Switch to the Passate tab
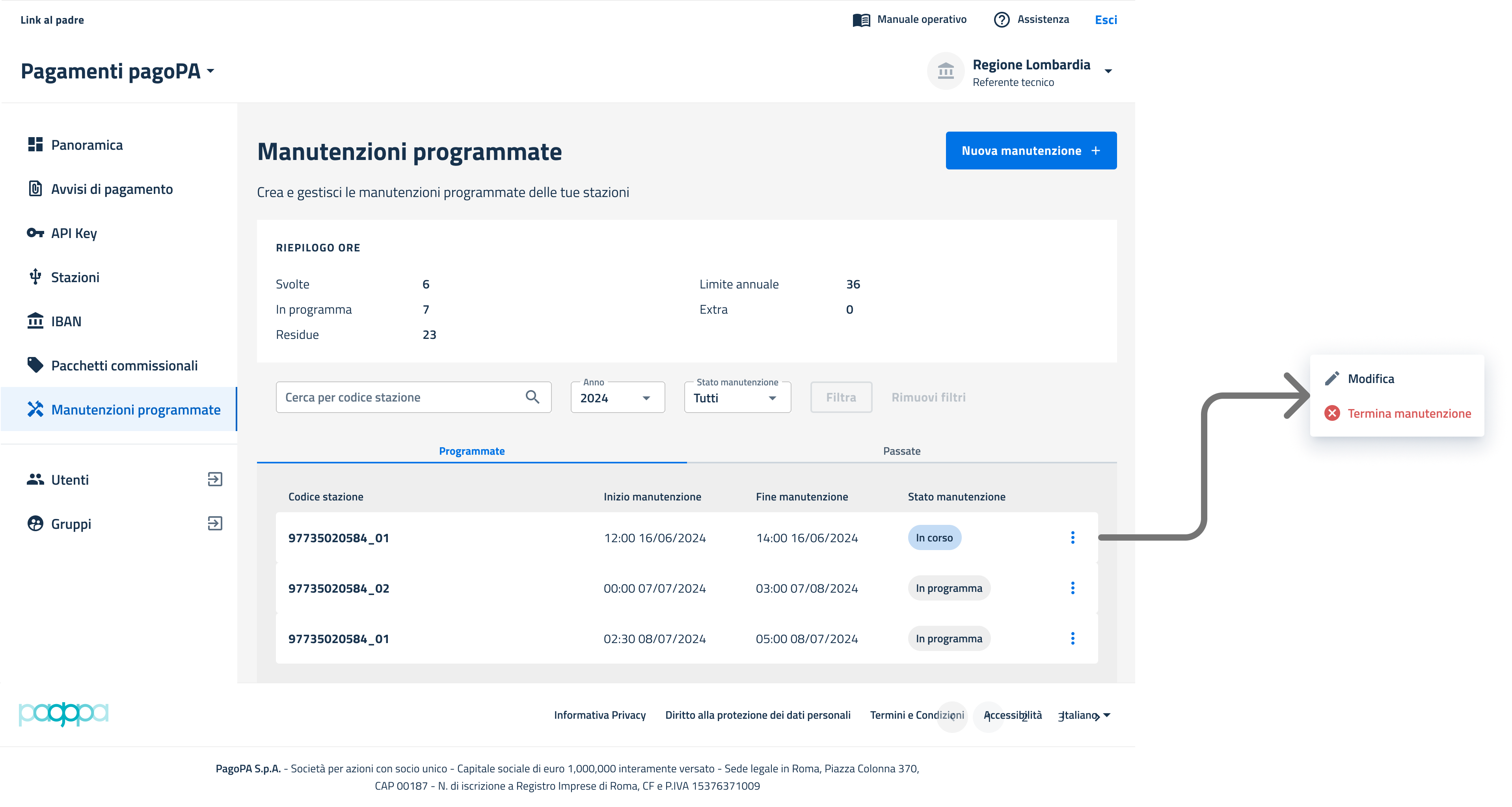The width and height of the screenshot is (1512, 807). [901, 451]
